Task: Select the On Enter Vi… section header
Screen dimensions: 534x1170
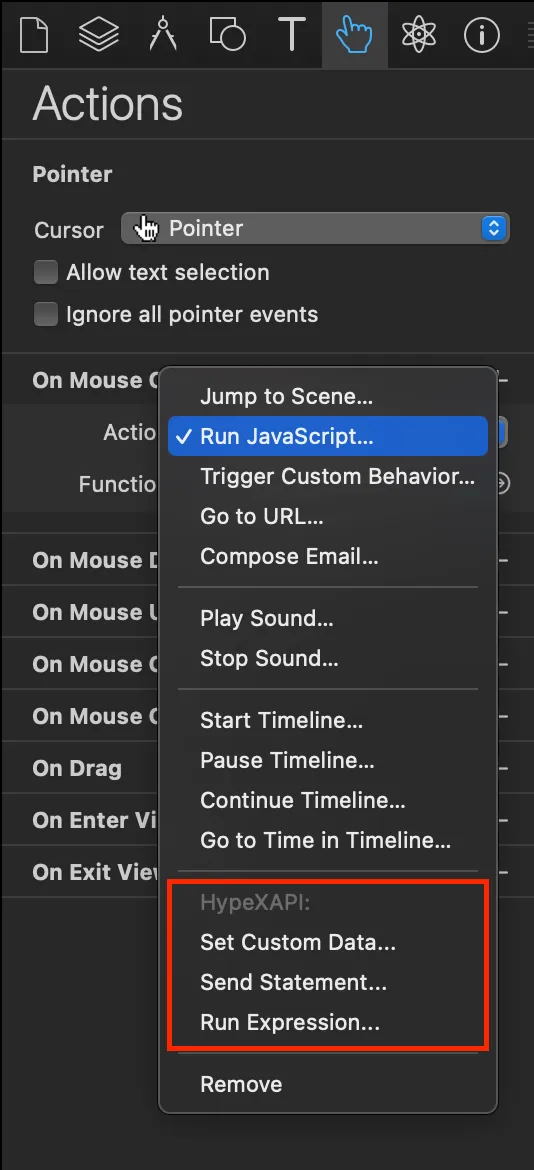Action: click(95, 820)
